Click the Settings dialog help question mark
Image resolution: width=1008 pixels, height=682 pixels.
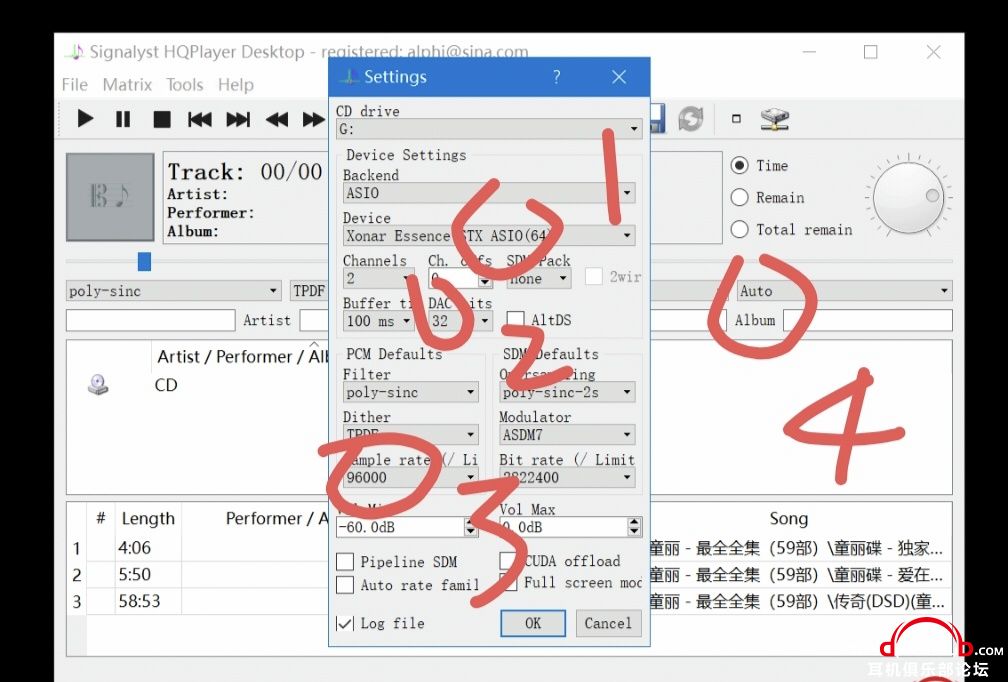tap(557, 77)
